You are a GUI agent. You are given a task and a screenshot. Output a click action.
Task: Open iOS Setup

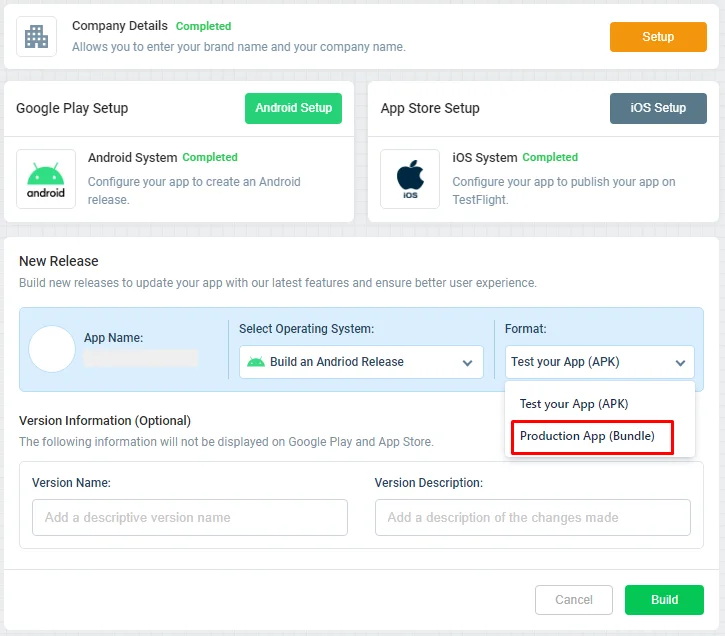tap(658, 108)
